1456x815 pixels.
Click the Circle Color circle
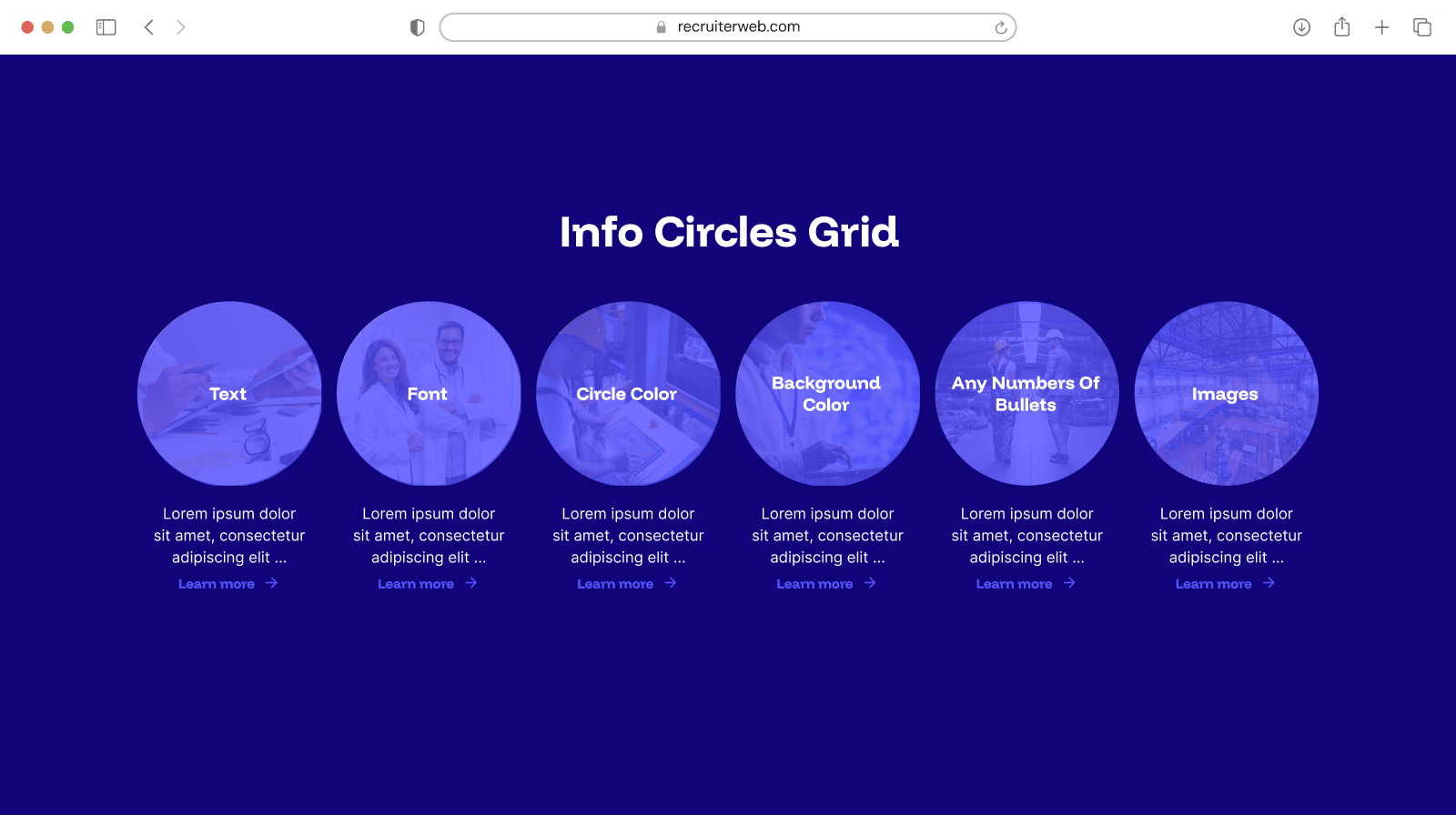pyautogui.click(x=628, y=393)
